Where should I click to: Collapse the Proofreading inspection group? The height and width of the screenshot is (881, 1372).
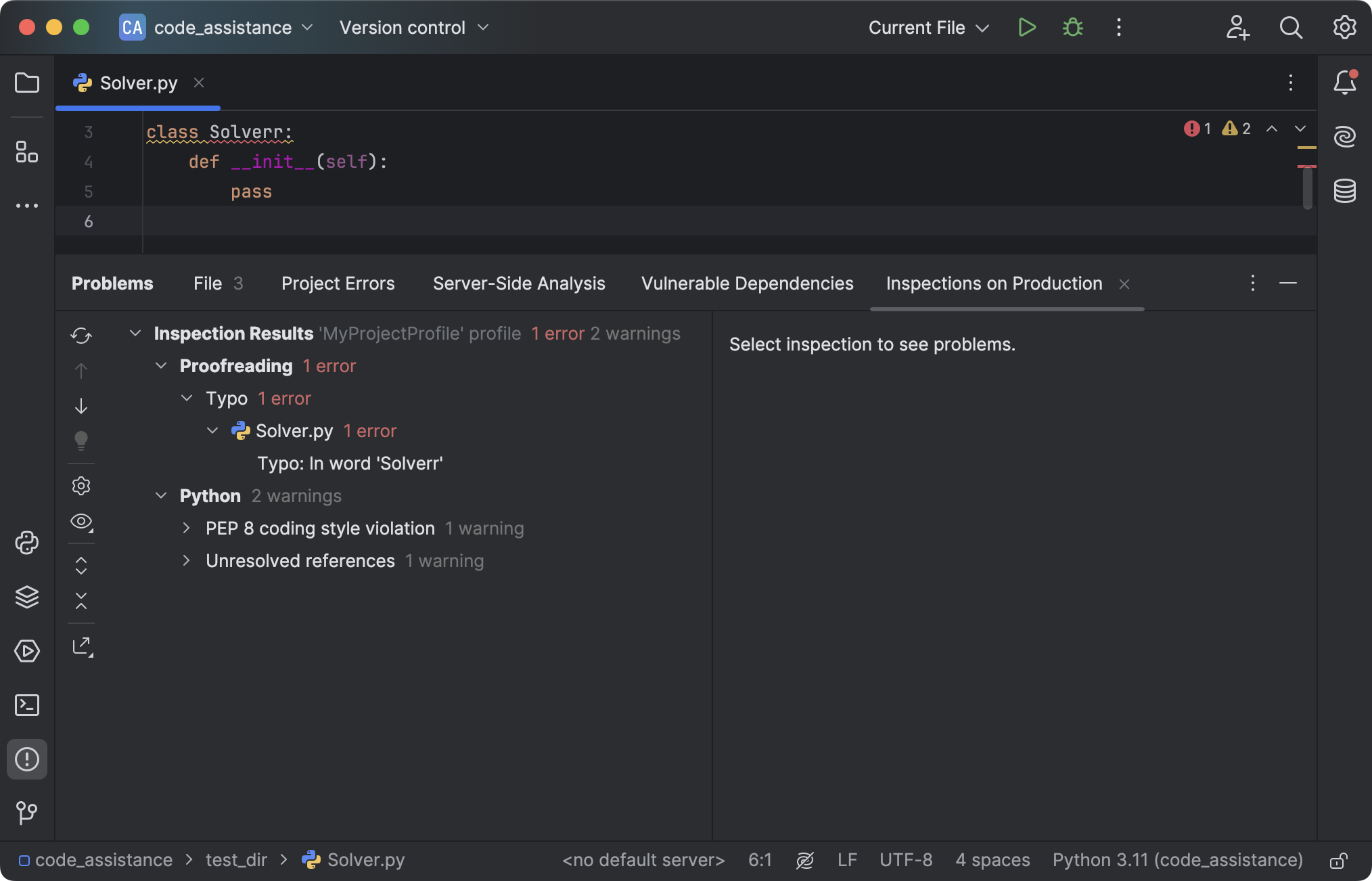pyautogui.click(x=162, y=365)
